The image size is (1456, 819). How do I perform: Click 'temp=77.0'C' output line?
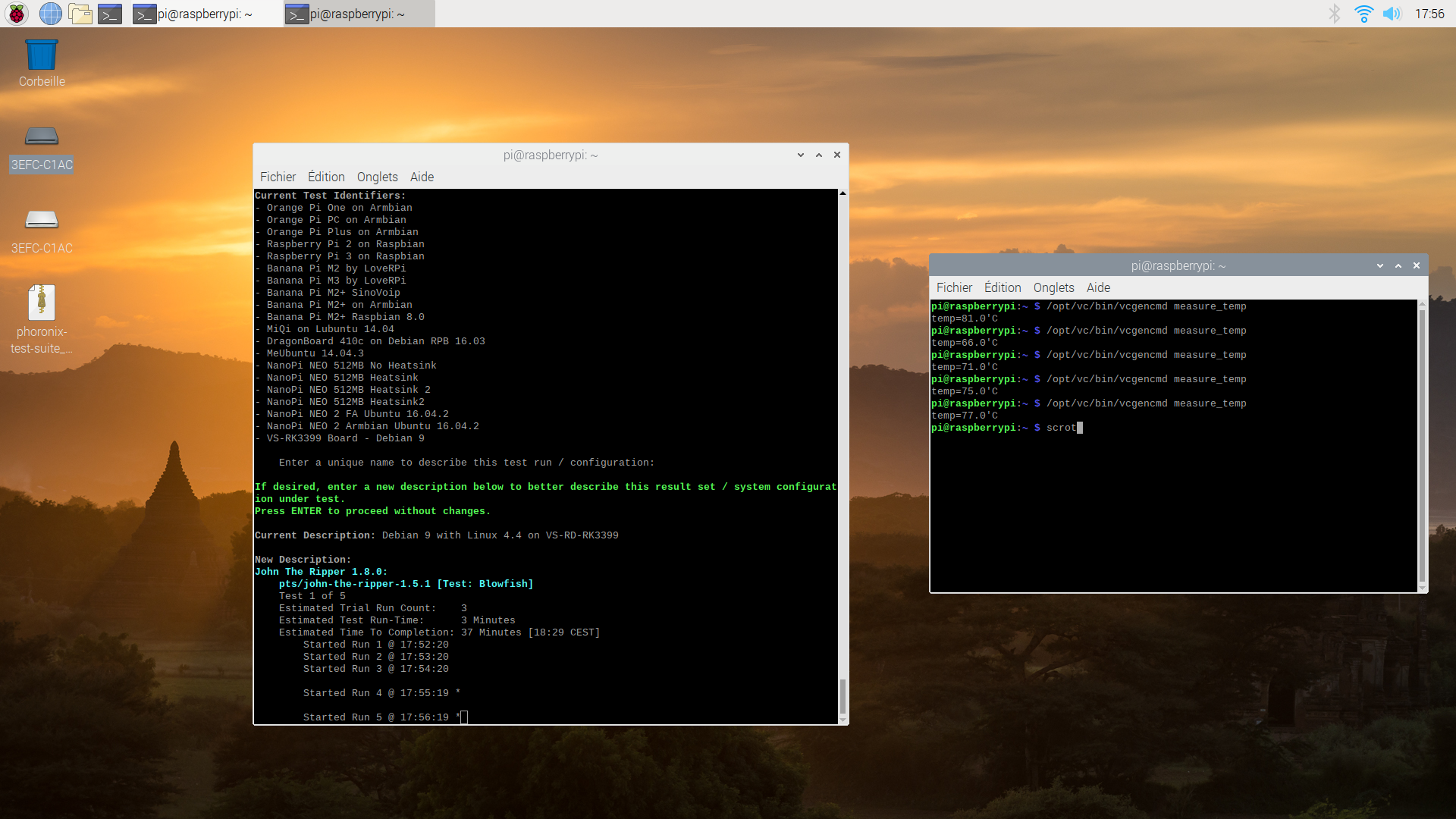[965, 416]
